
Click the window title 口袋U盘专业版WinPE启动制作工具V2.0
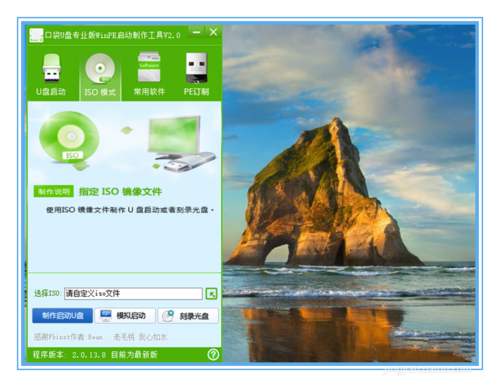[113, 35]
